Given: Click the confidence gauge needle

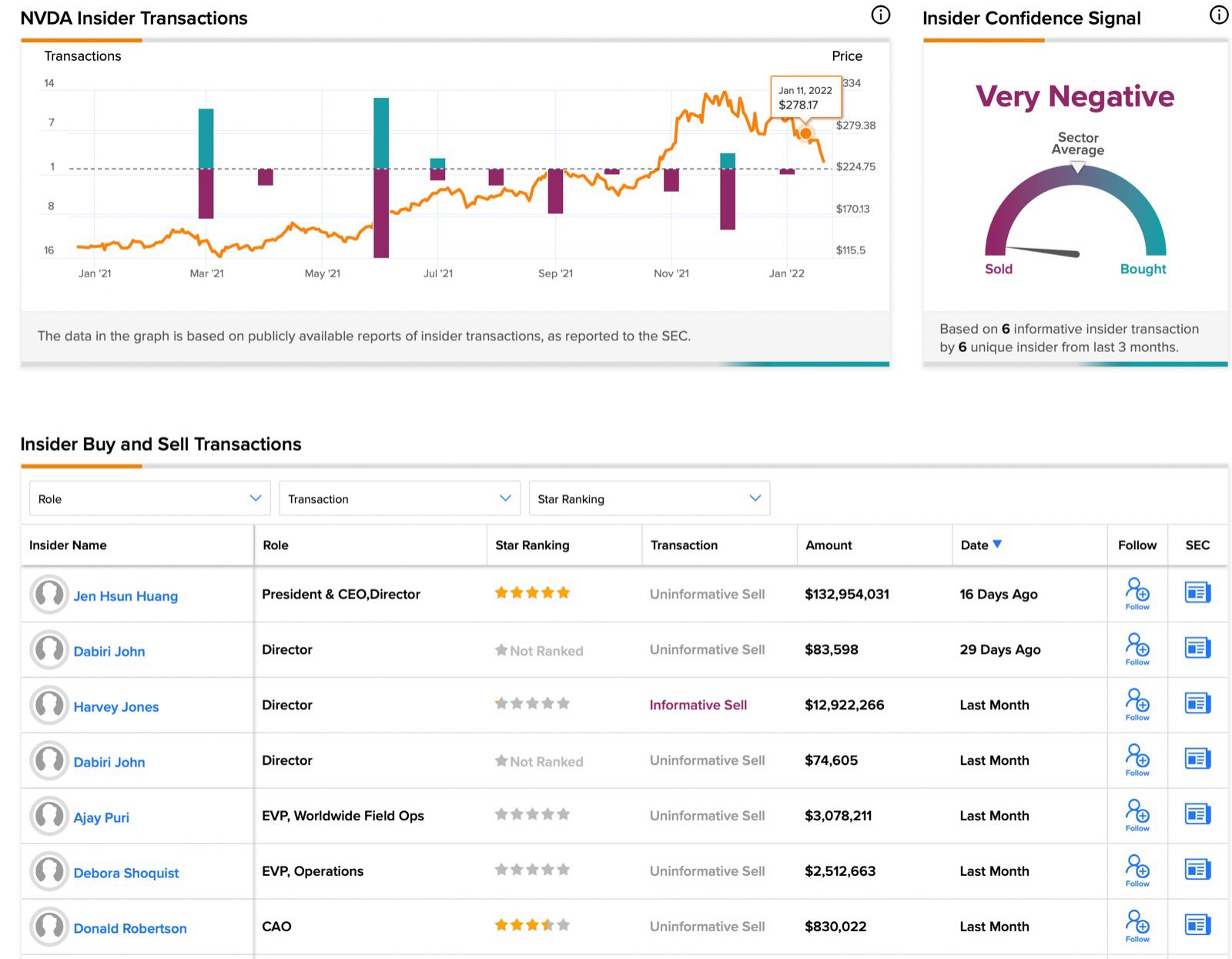Looking at the screenshot, I should tap(1042, 250).
